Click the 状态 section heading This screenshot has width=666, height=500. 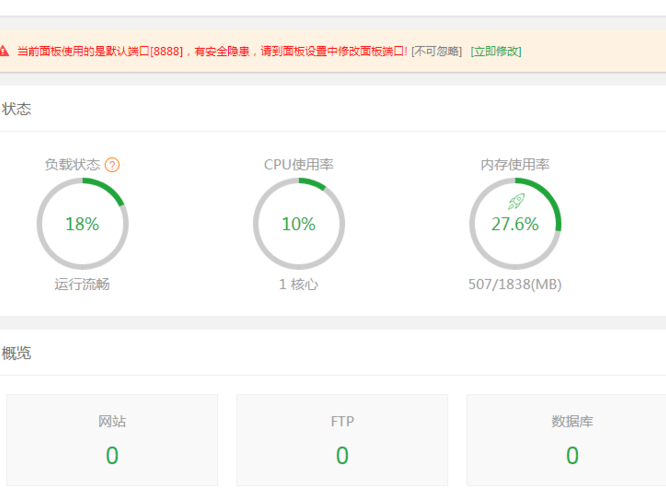pos(16,109)
